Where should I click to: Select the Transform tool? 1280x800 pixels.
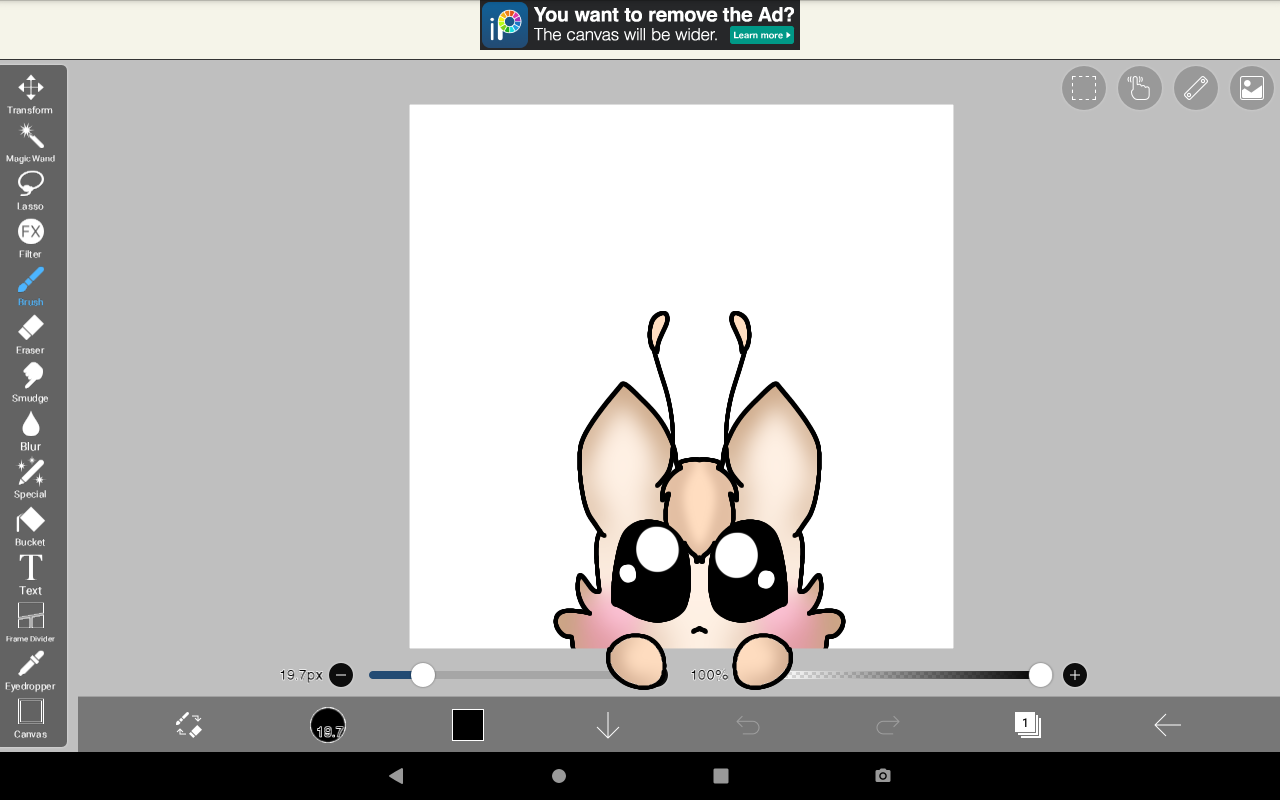(31, 93)
